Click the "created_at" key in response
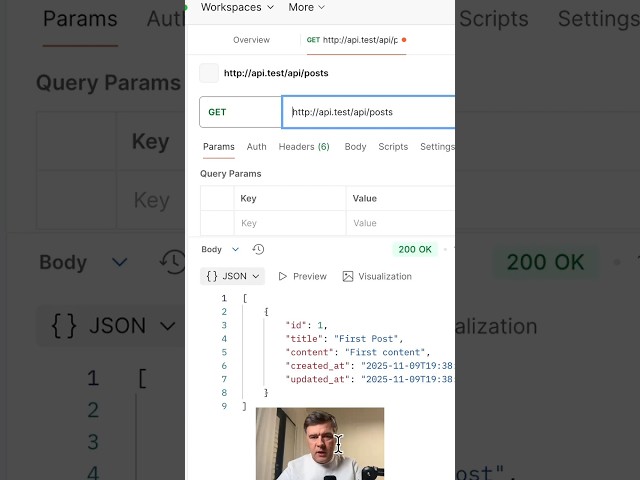 (318, 366)
